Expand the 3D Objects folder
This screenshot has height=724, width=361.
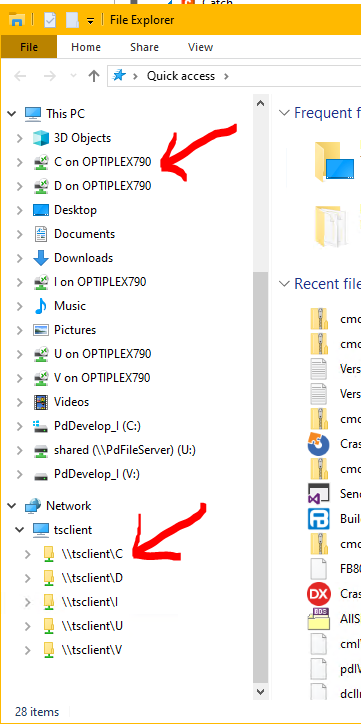19,138
